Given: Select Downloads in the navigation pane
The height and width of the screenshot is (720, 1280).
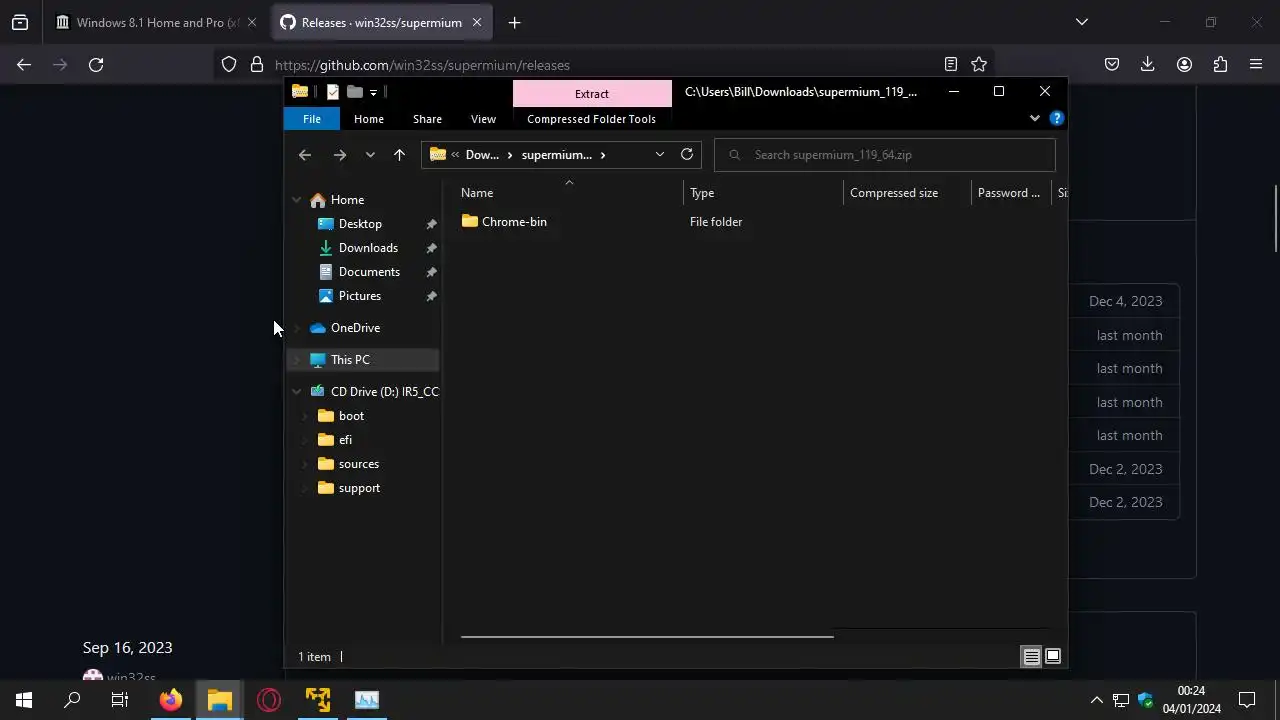Looking at the screenshot, I should click(x=367, y=248).
